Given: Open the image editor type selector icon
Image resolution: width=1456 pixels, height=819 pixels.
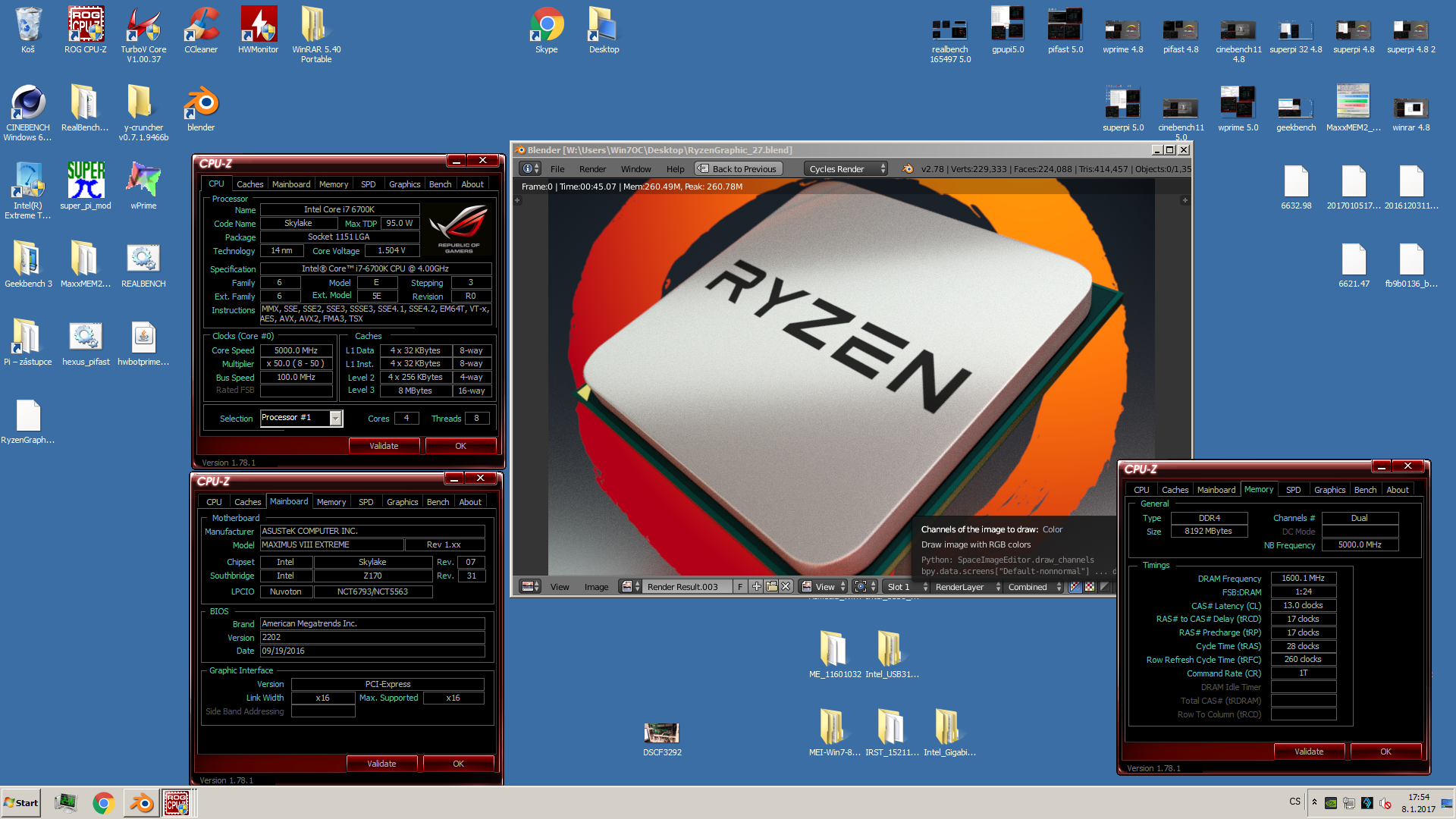Looking at the screenshot, I should coord(530,586).
